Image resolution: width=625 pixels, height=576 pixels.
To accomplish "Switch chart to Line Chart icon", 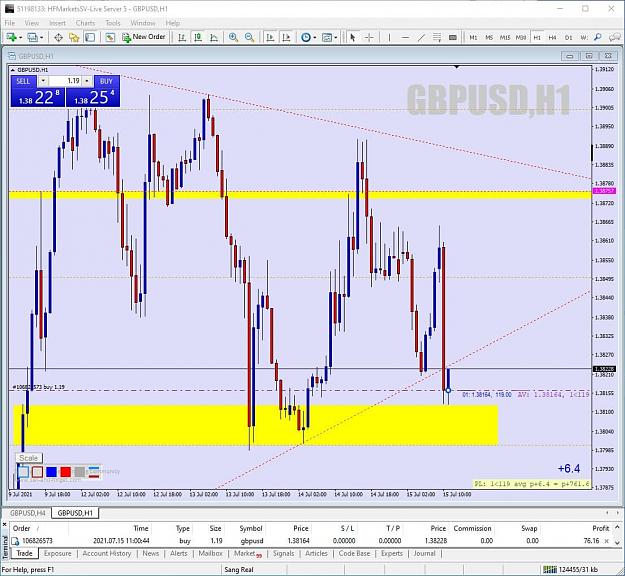I will (214, 37).
